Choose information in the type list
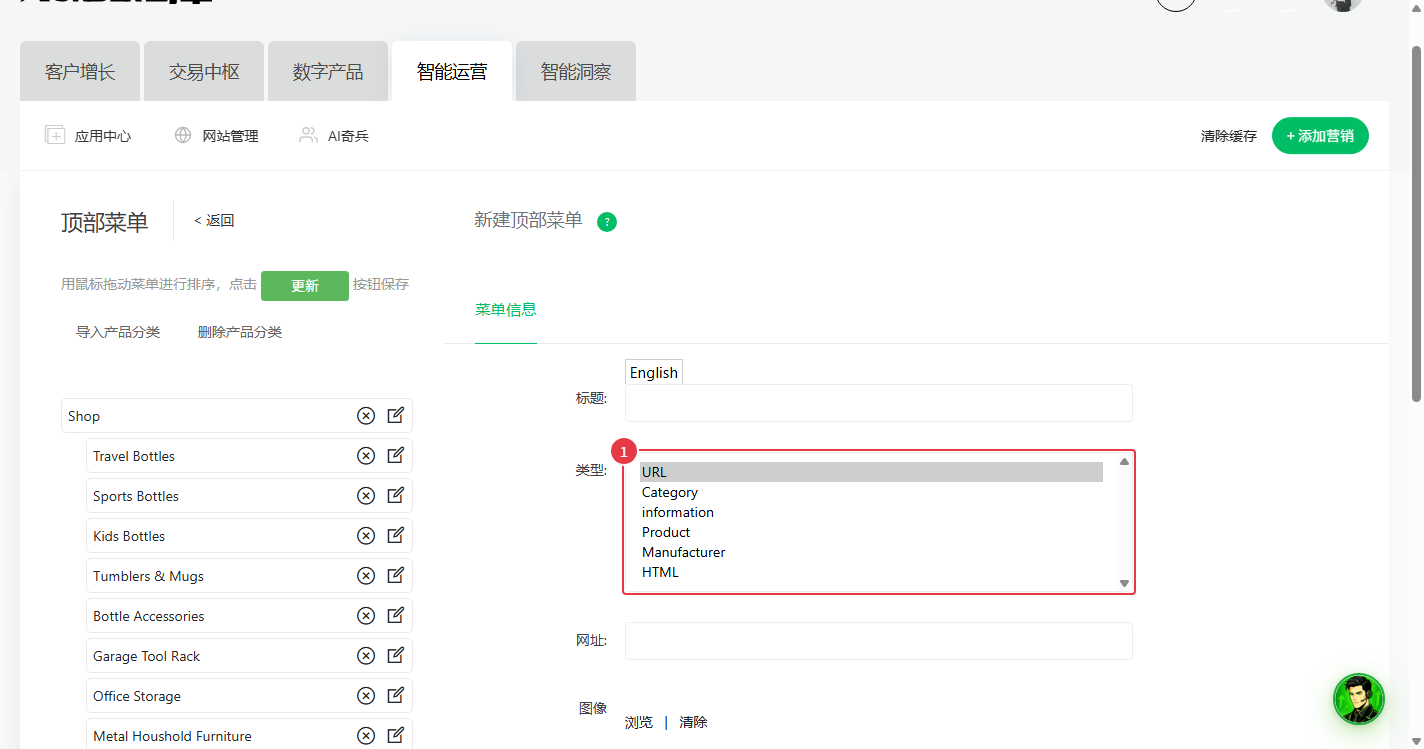Screen dimensions: 1424x749 coord(871,512)
